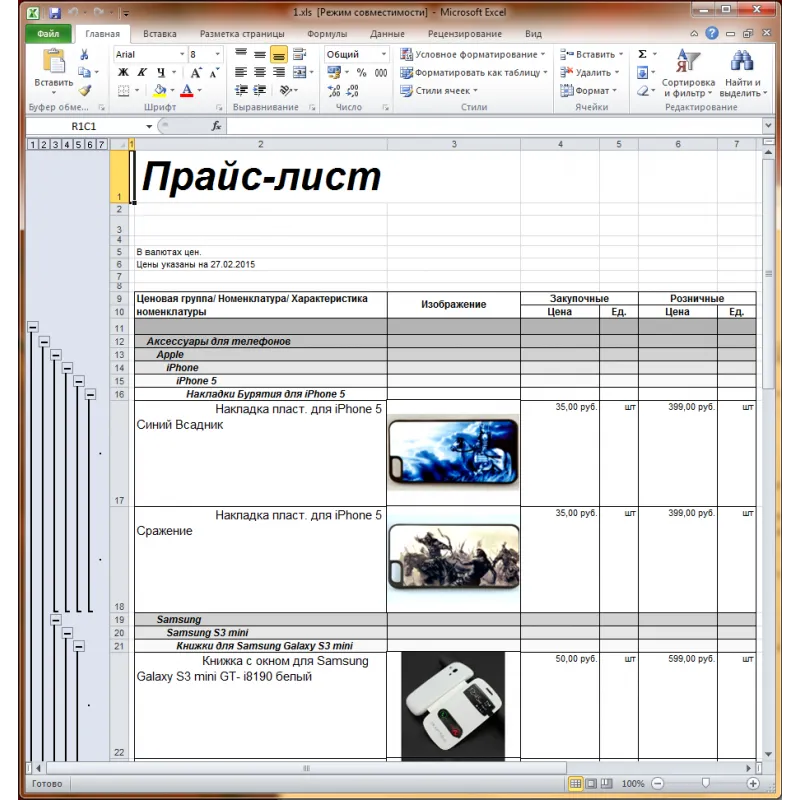
Task: Toggle italic (К) formatting
Action: (142, 72)
